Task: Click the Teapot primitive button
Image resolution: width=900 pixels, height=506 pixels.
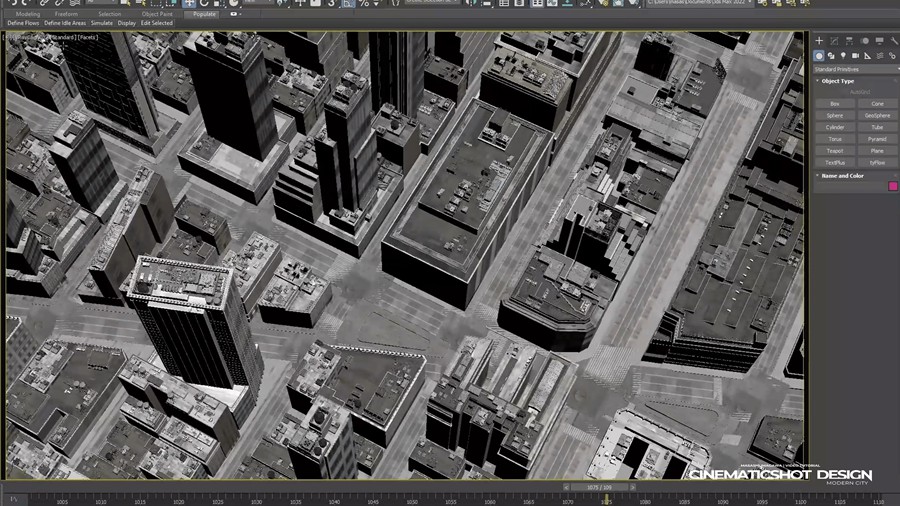Action: tap(834, 151)
